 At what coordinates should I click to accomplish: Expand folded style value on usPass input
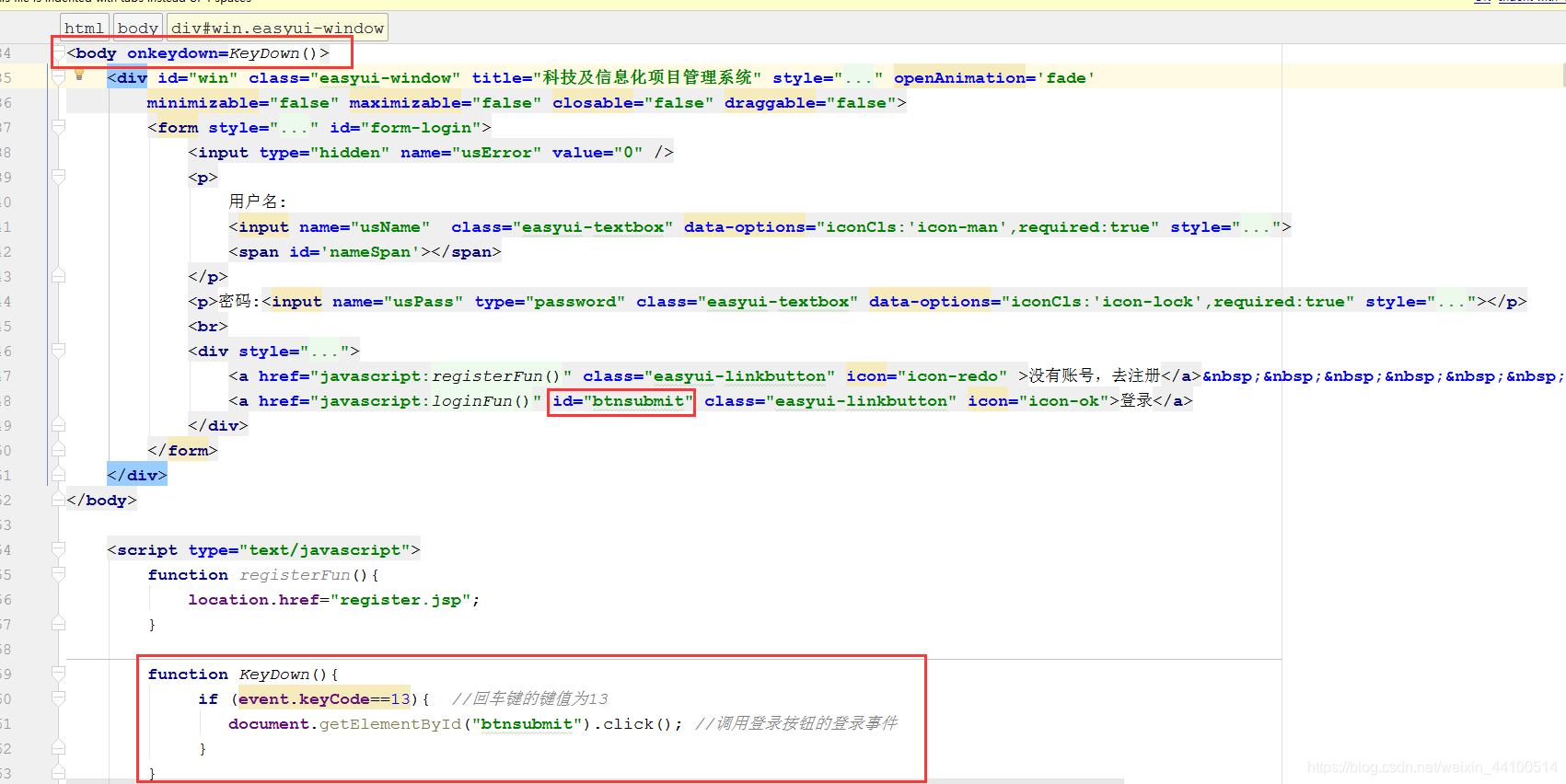click(1452, 302)
